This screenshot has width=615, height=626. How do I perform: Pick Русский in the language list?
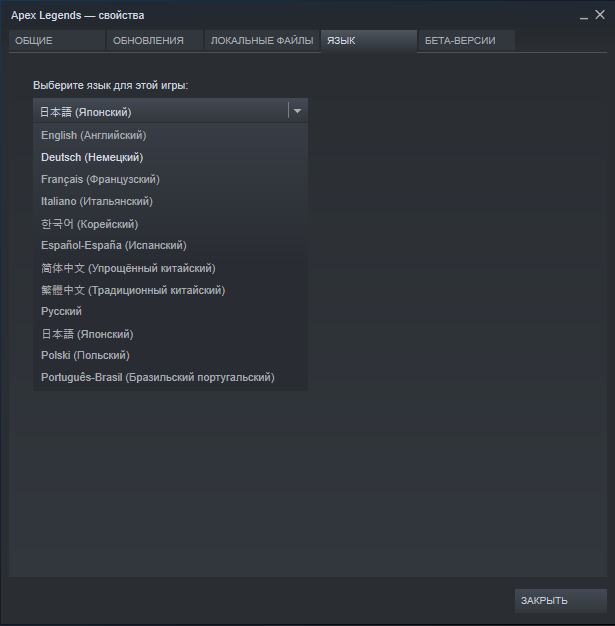click(x=170, y=311)
